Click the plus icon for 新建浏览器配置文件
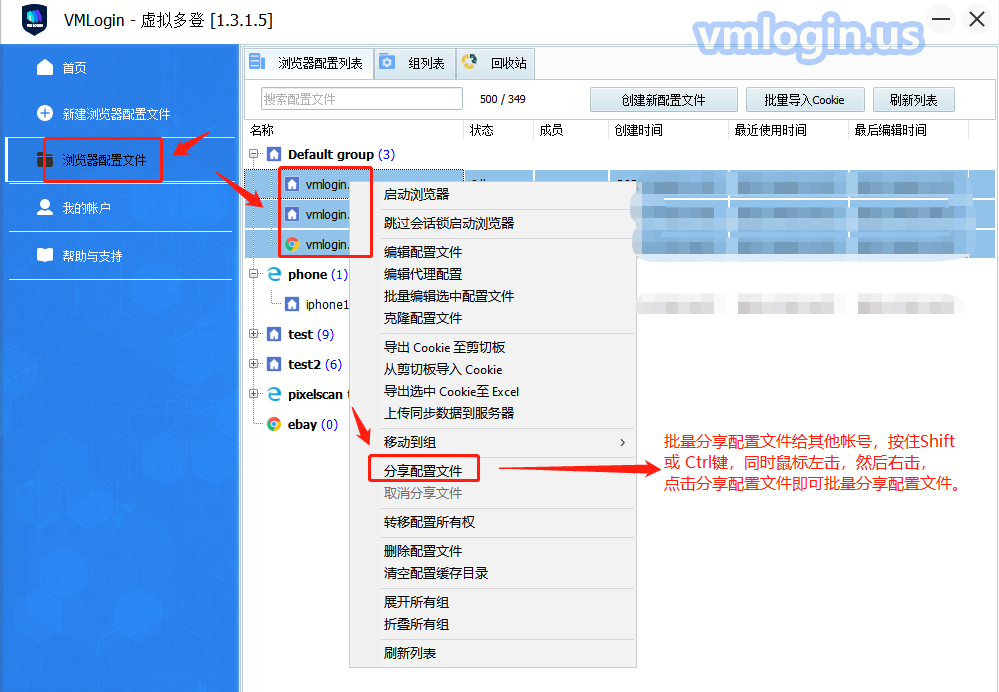999x692 pixels. point(44,113)
